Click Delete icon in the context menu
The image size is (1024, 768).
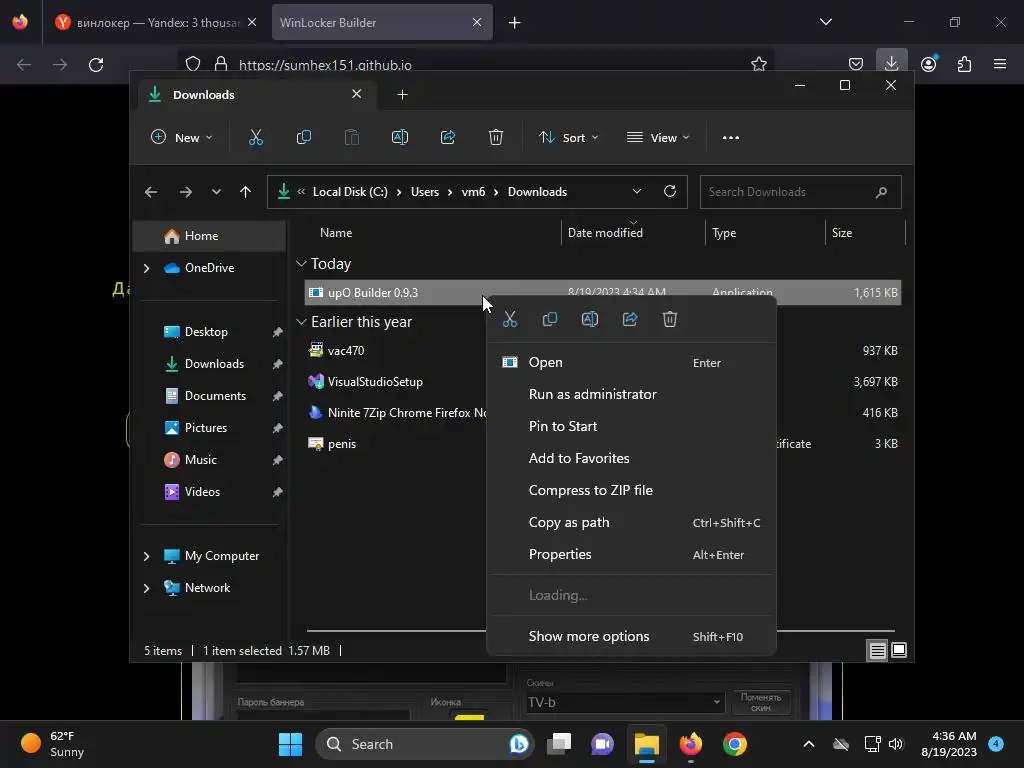point(669,319)
